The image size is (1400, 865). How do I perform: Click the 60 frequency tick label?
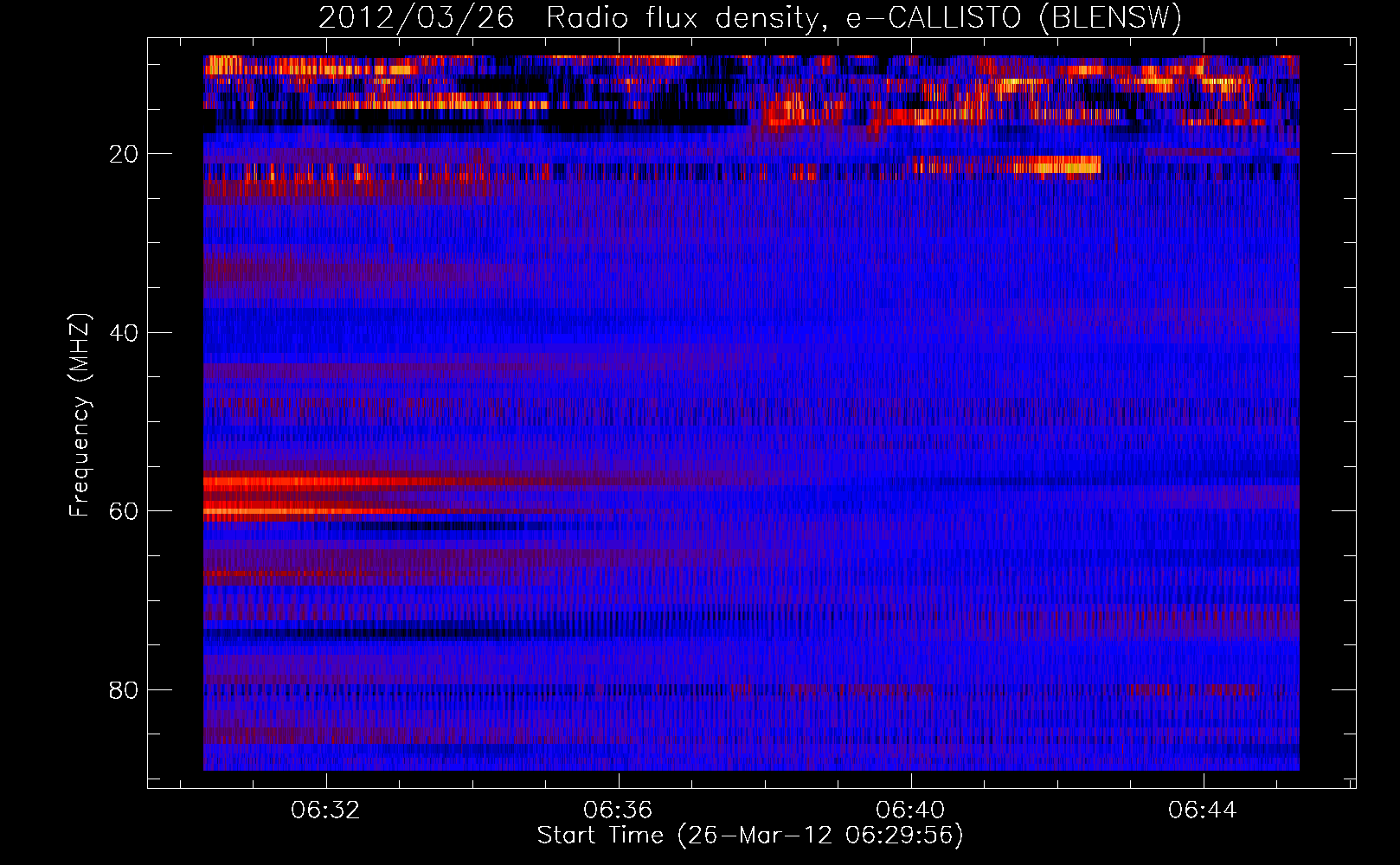[x=125, y=511]
